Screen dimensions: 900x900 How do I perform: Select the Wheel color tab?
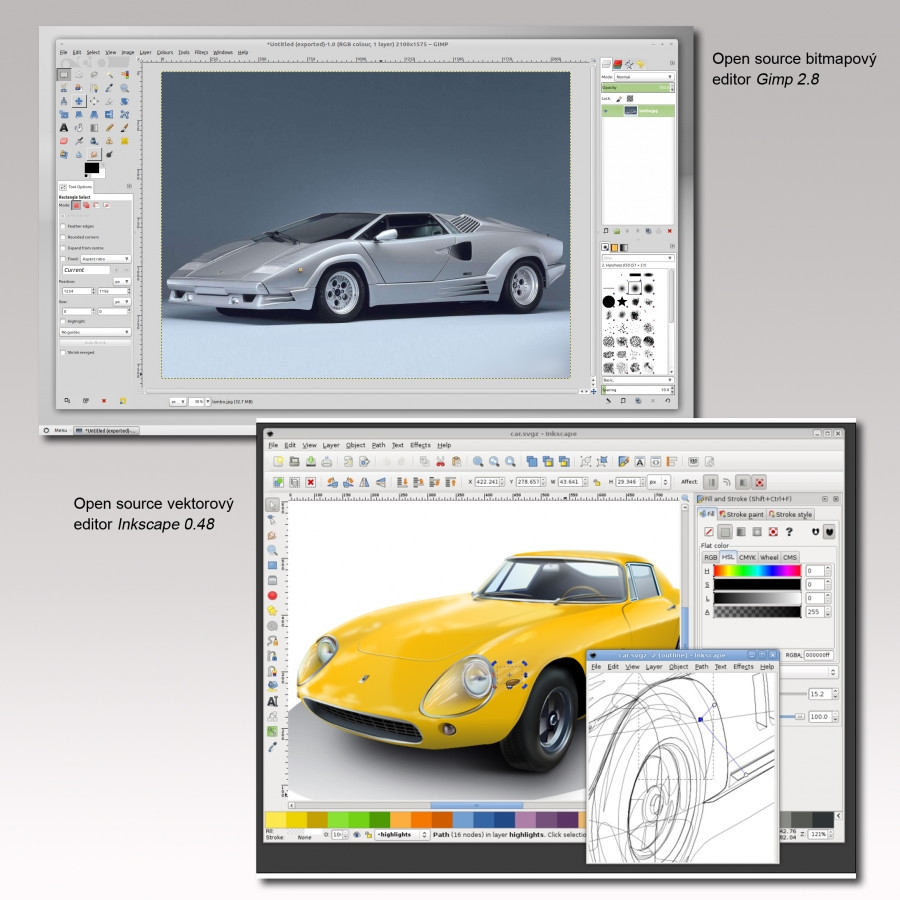pos(769,557)
